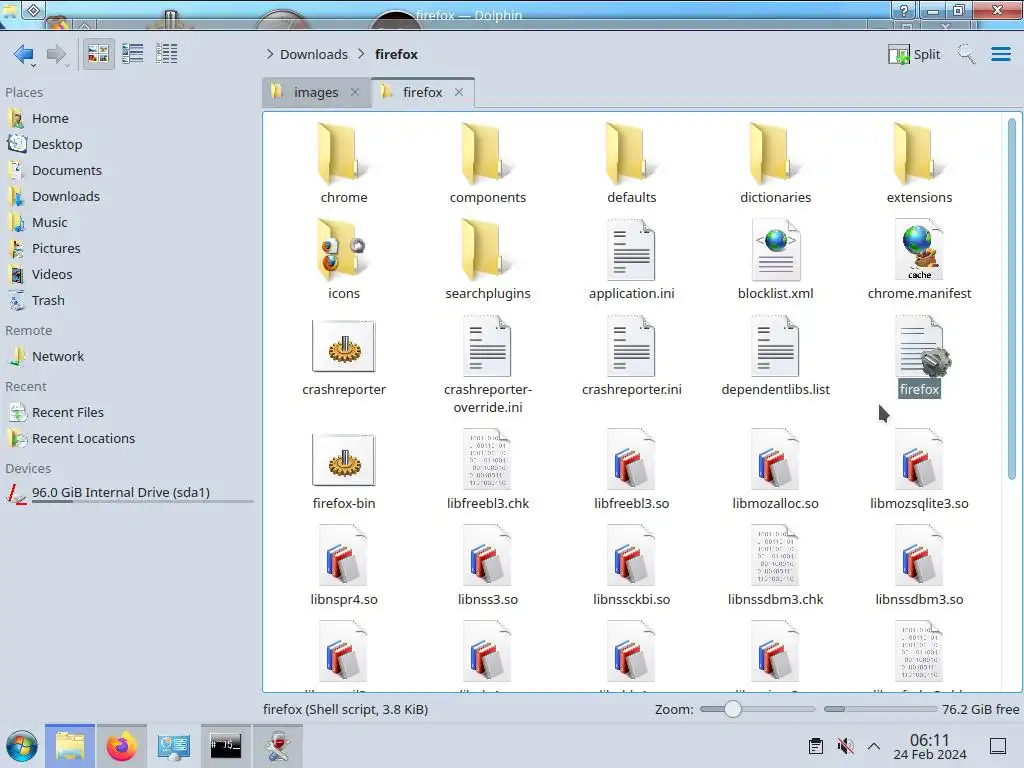This screenshot has height=768, width=1024.
Task: Expand the chevron between Downloads and firefox
Action: coord(361,54)
